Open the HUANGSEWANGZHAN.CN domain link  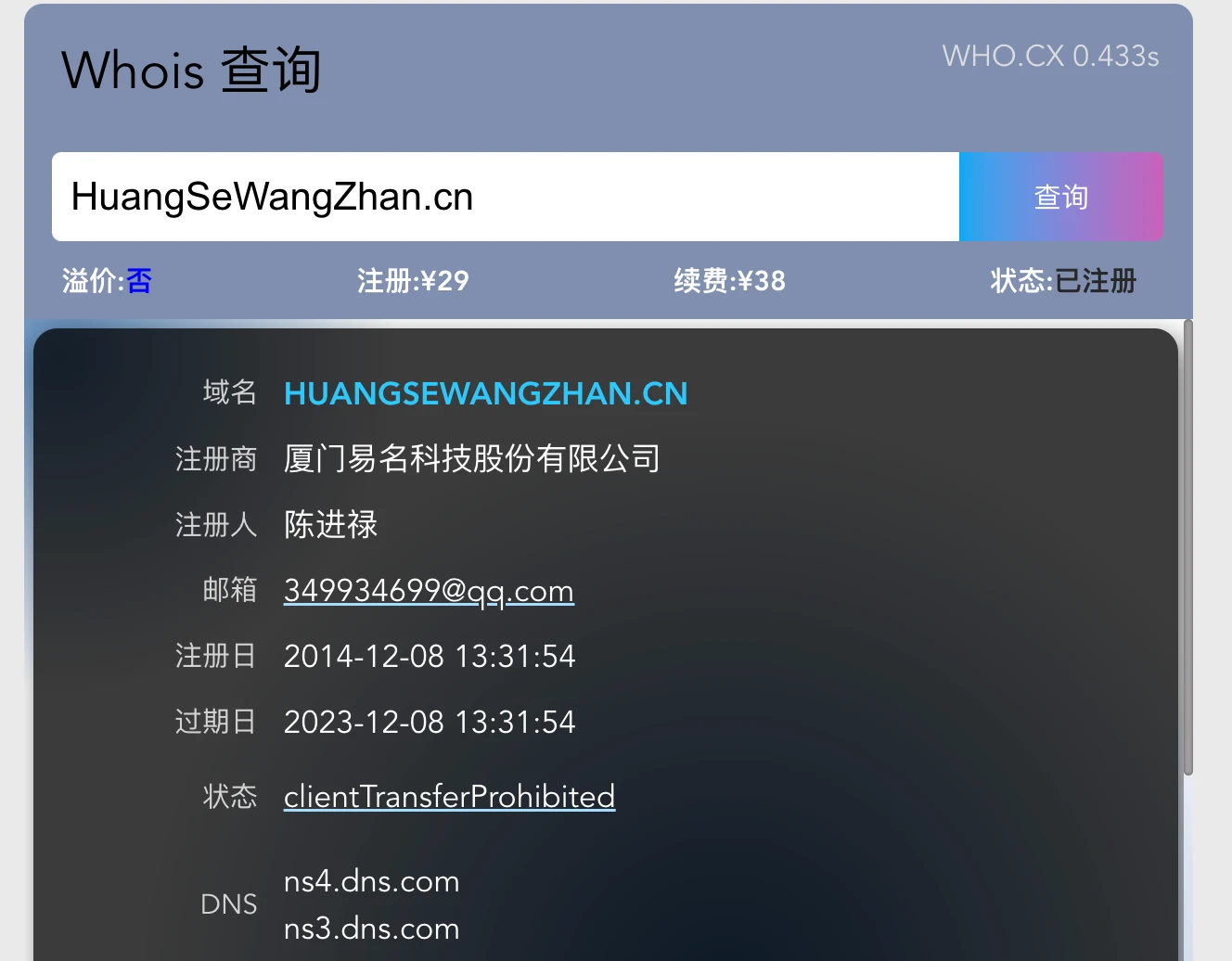485,393
